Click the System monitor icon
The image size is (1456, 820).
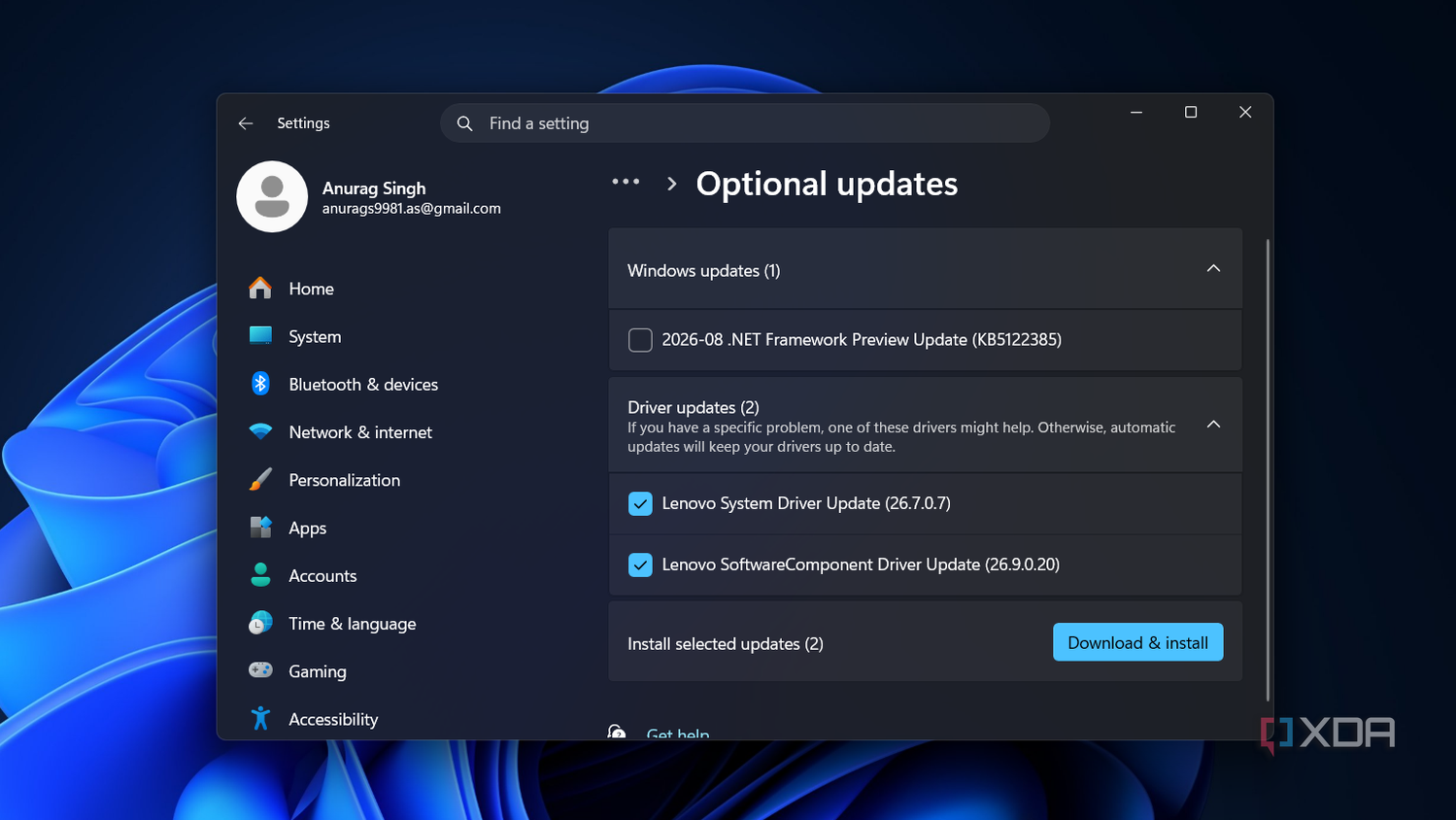[x=260, y=336]
